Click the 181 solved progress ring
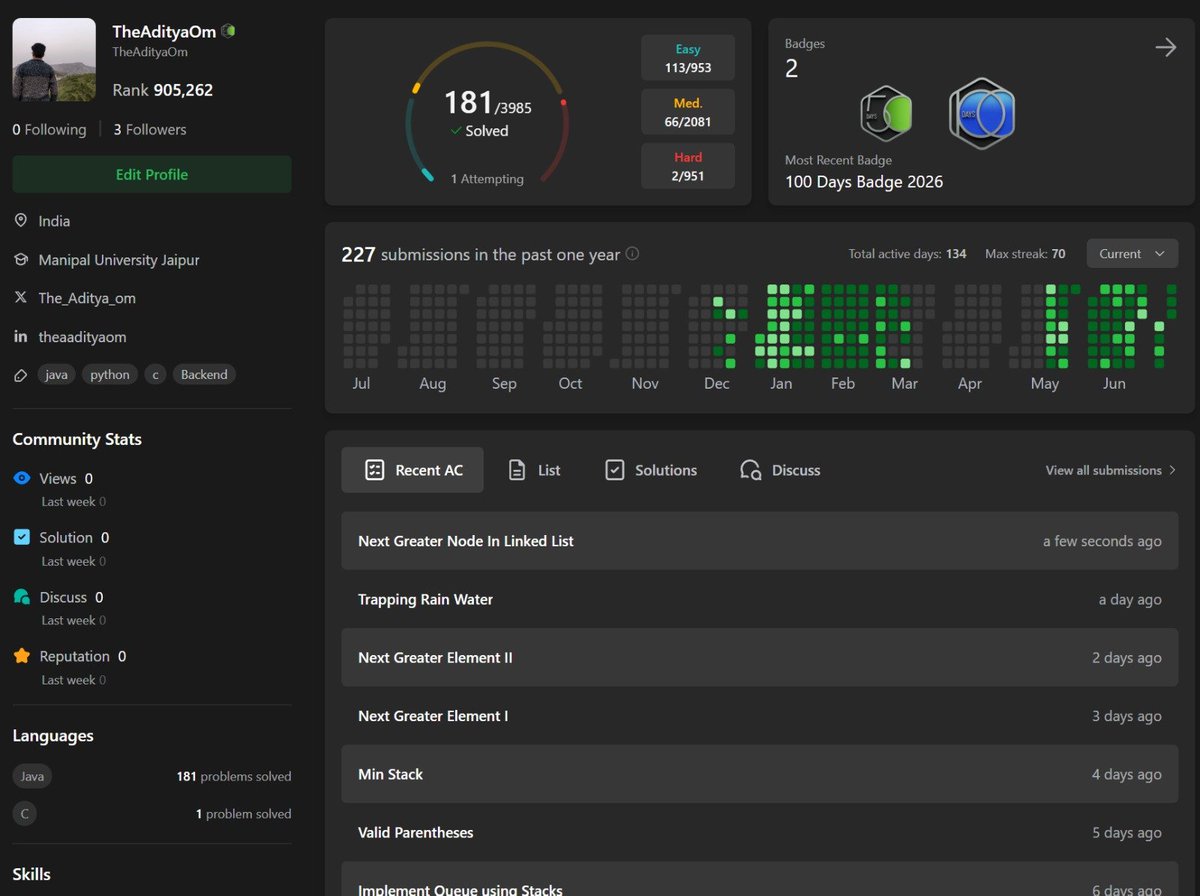1200x896 pixels. pyautogui.click(x=487, y=112)
